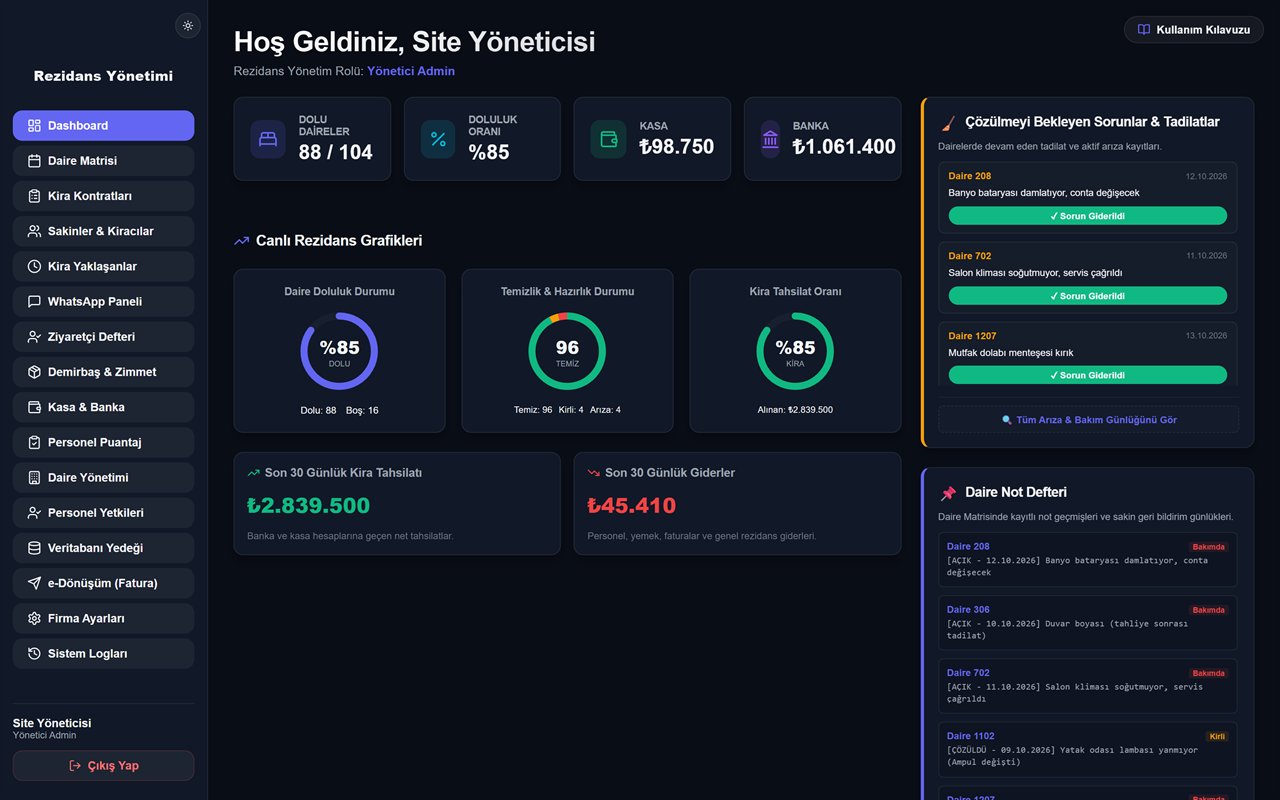
Task: Click the Kira Yaklaşanlar clock icon
Action: tap(34, 267)
